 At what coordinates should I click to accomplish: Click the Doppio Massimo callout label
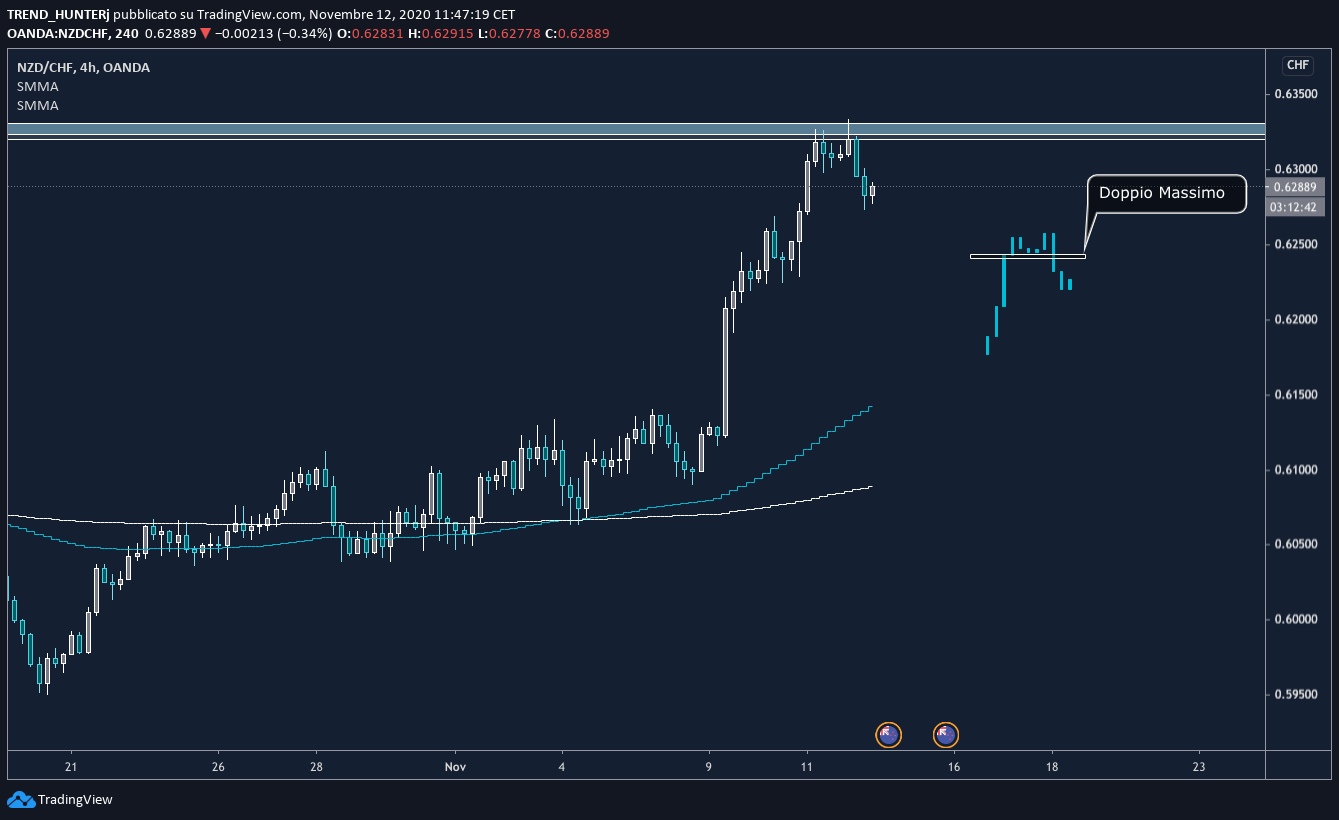(x=1167, y=193)
